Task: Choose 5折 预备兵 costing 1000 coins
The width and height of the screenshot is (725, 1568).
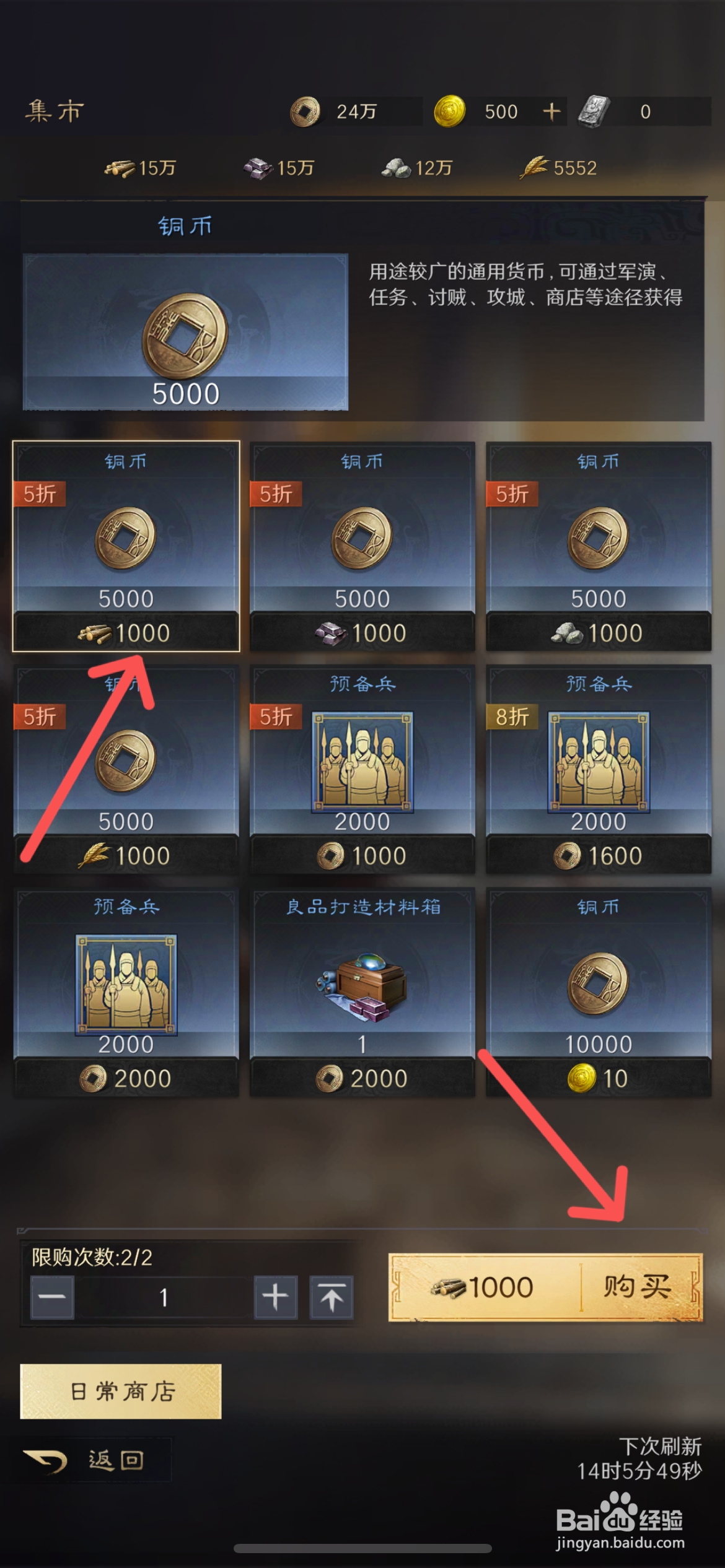Action: tap(362, 769)
